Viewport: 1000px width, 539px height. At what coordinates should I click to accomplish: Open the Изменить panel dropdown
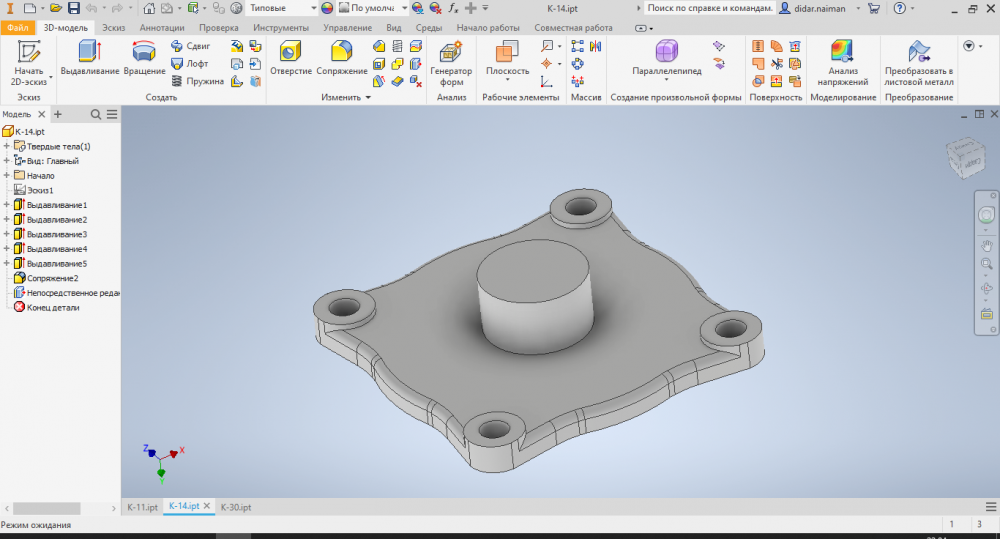pos(368,98)
